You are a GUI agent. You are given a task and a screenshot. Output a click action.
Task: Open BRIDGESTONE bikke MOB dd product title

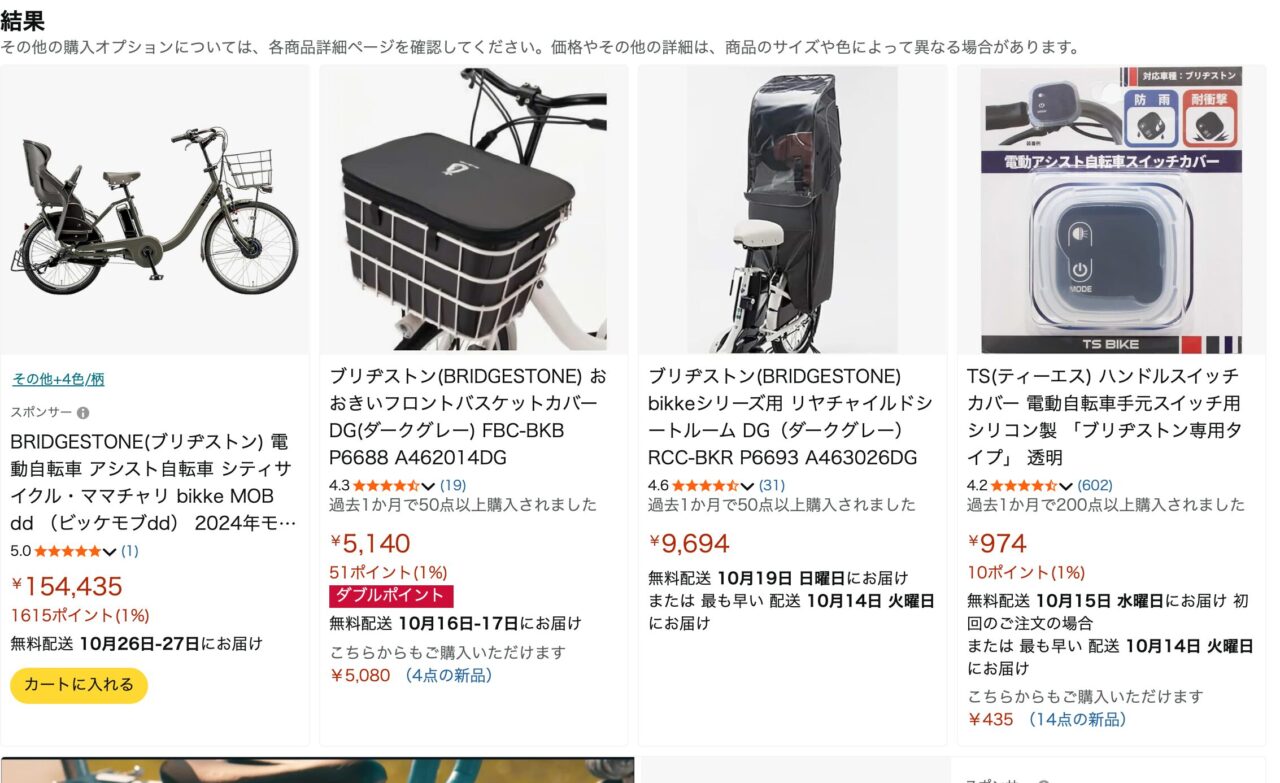[154, 482]
